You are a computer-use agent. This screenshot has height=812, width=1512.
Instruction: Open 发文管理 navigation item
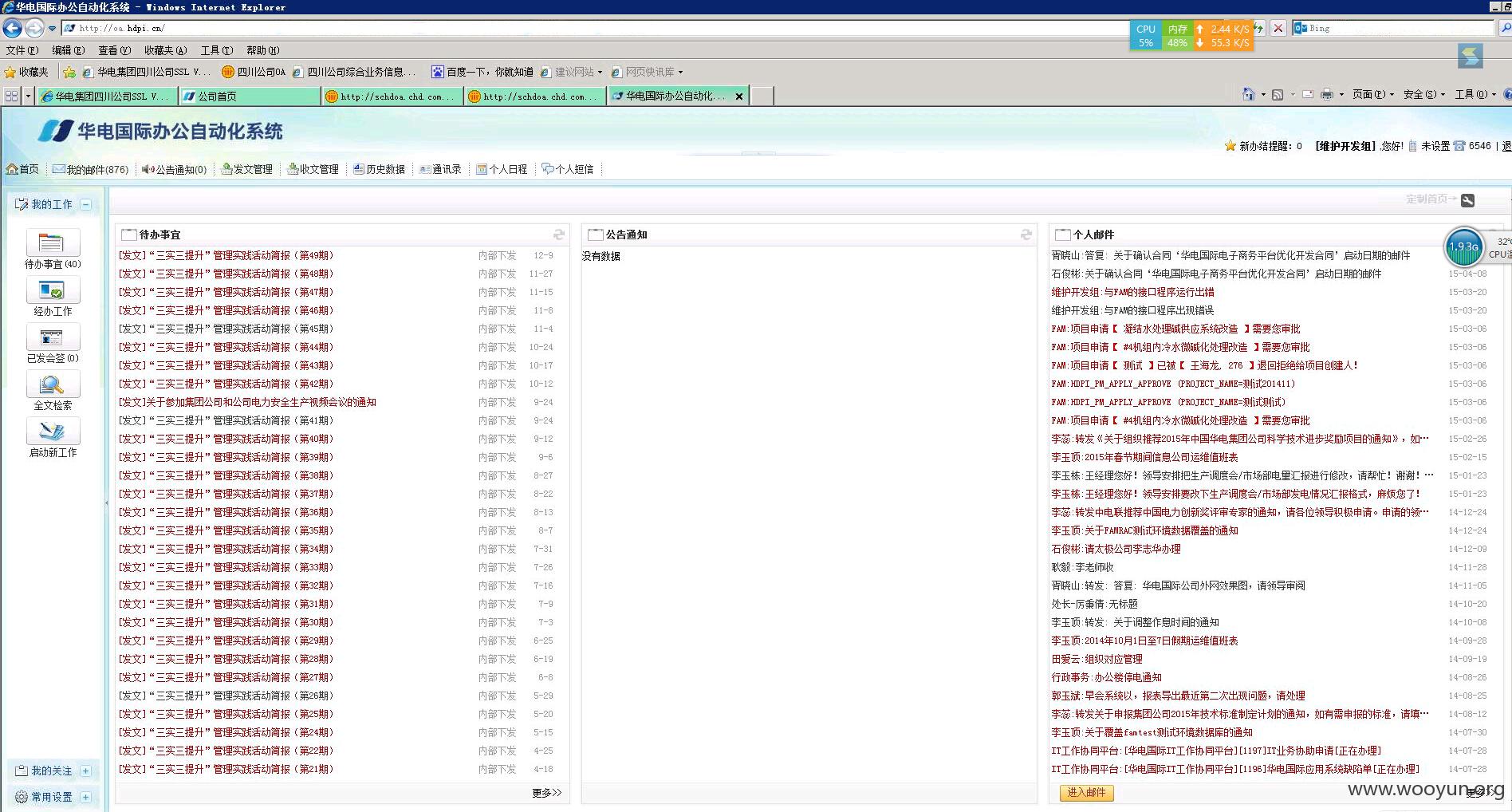pyautogui.click(x=247, y=169)
